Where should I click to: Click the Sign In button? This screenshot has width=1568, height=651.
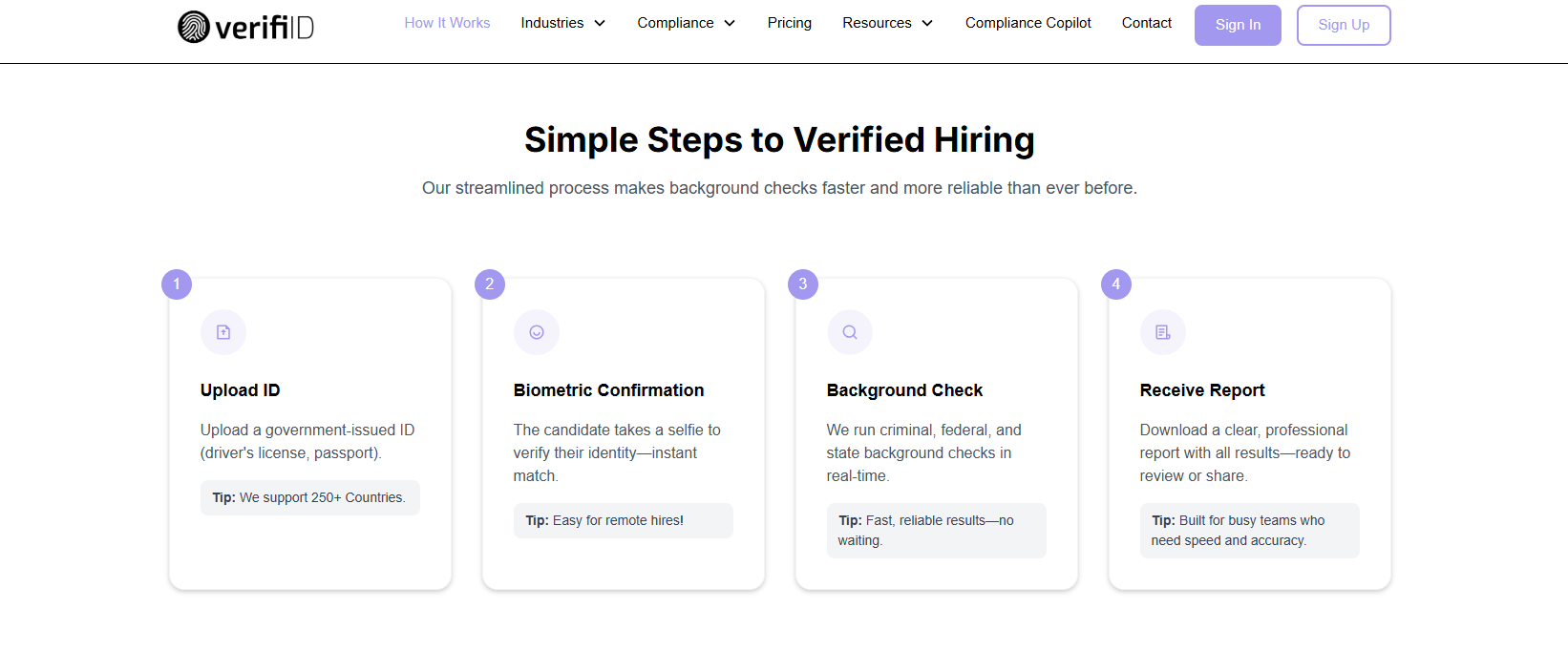click(x=1238, y=25)
